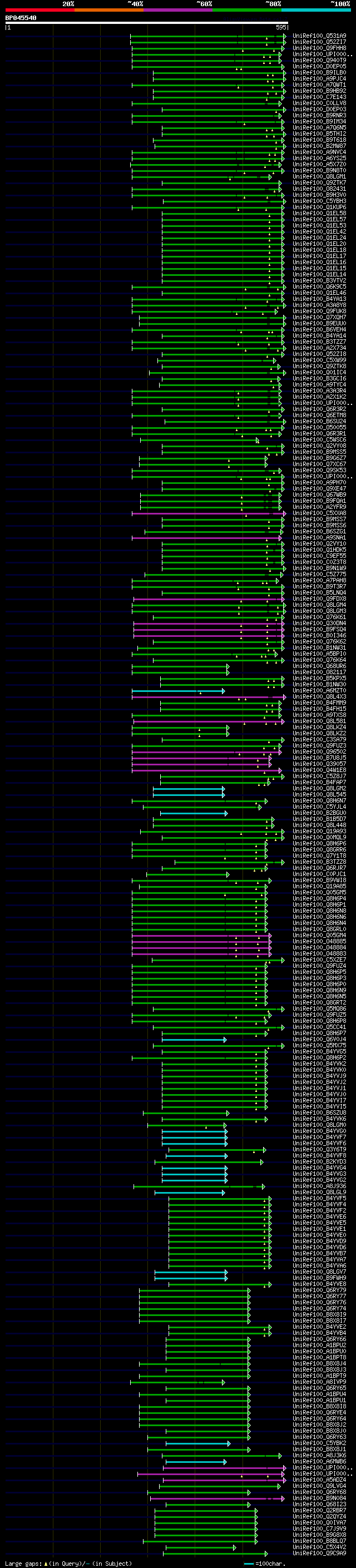Open the UniRef100_O82431 hit
The height and width of the screenshot is (1568, 356).
319,189
